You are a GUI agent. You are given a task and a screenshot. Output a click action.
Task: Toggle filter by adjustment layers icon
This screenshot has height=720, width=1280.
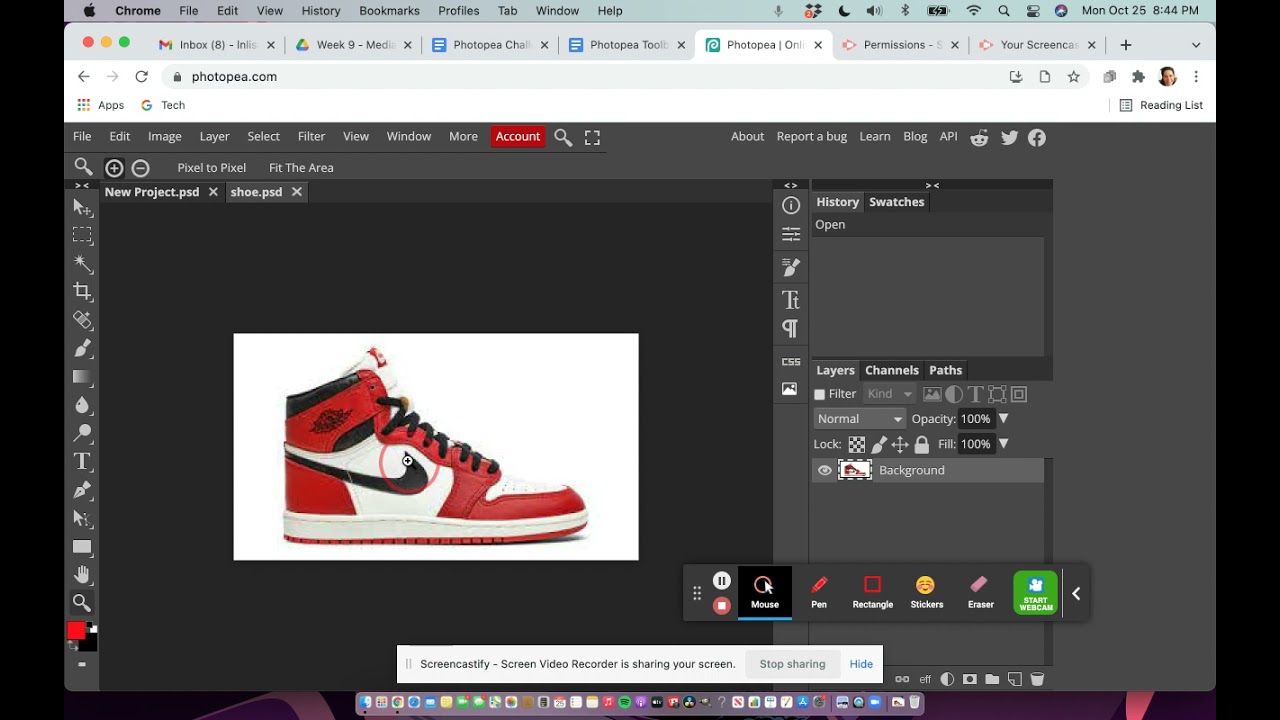[954, 394]
